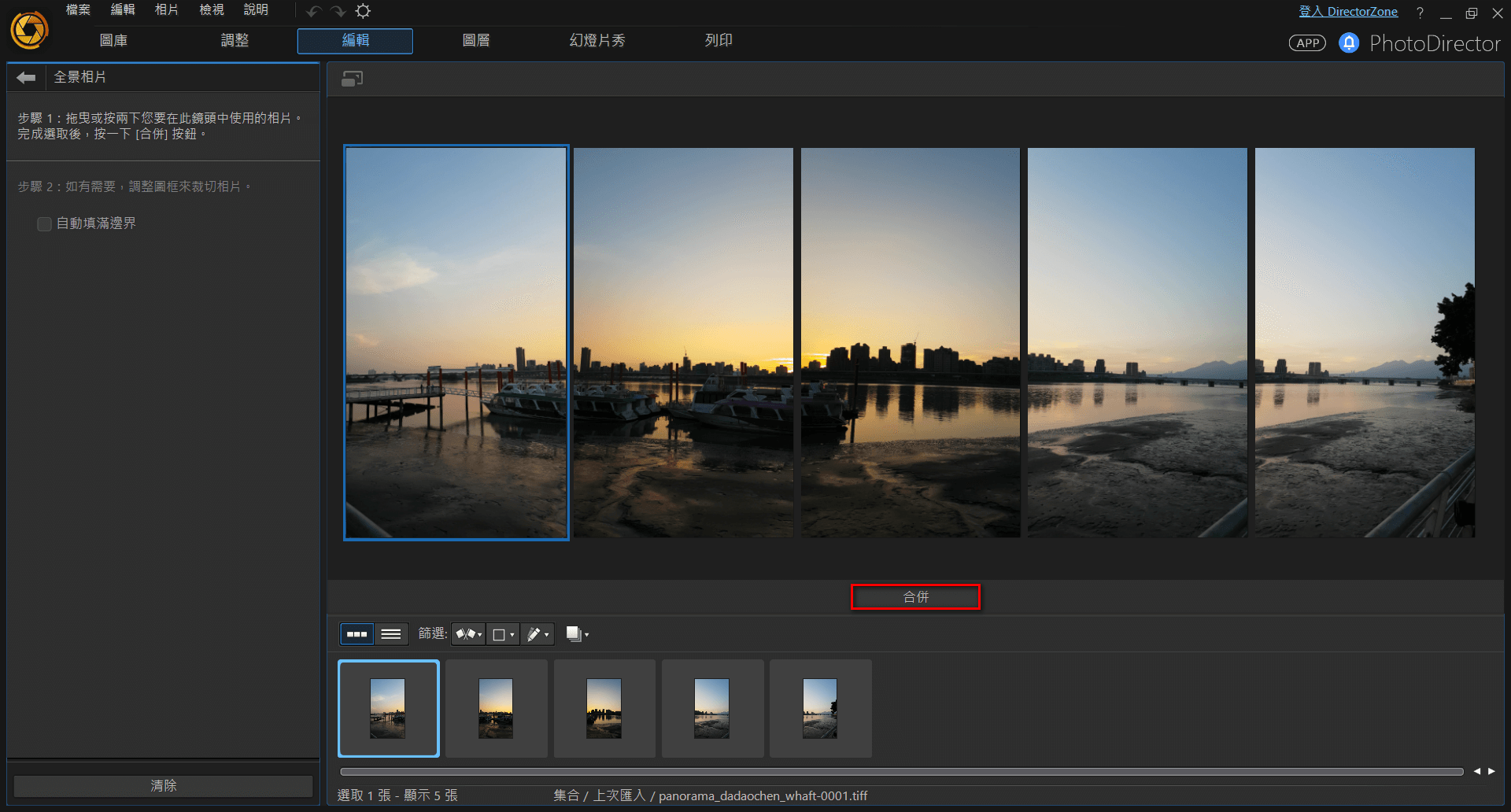Switch to list view mode
The height and width of the screenshot is (812, 1511).
coord(391,634)
